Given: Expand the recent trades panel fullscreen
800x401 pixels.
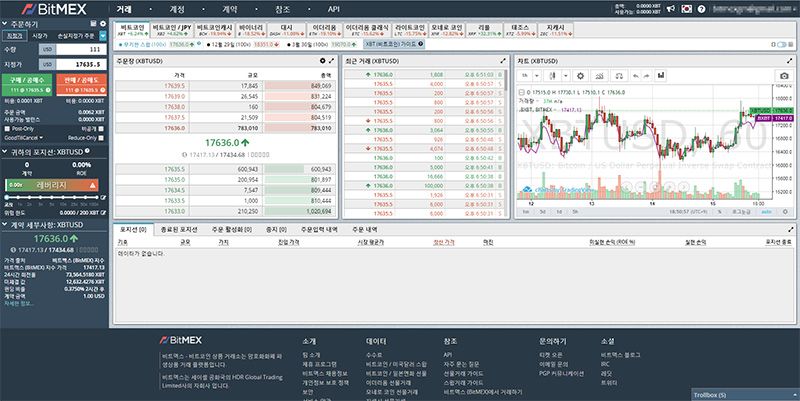Looking at the screenshot, I should click(x=504, y=61).
